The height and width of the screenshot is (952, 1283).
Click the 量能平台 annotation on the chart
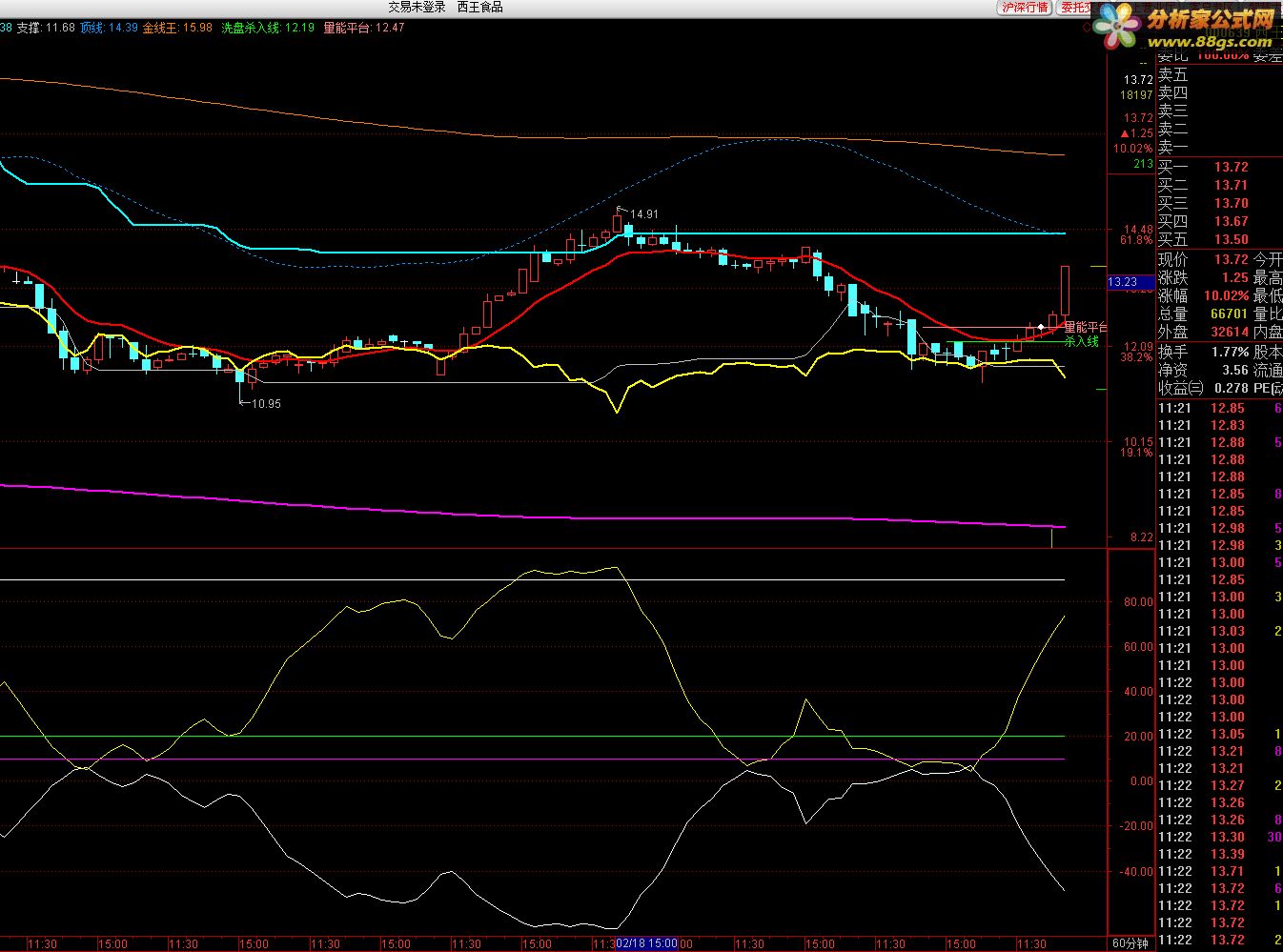pos(1085,327)
